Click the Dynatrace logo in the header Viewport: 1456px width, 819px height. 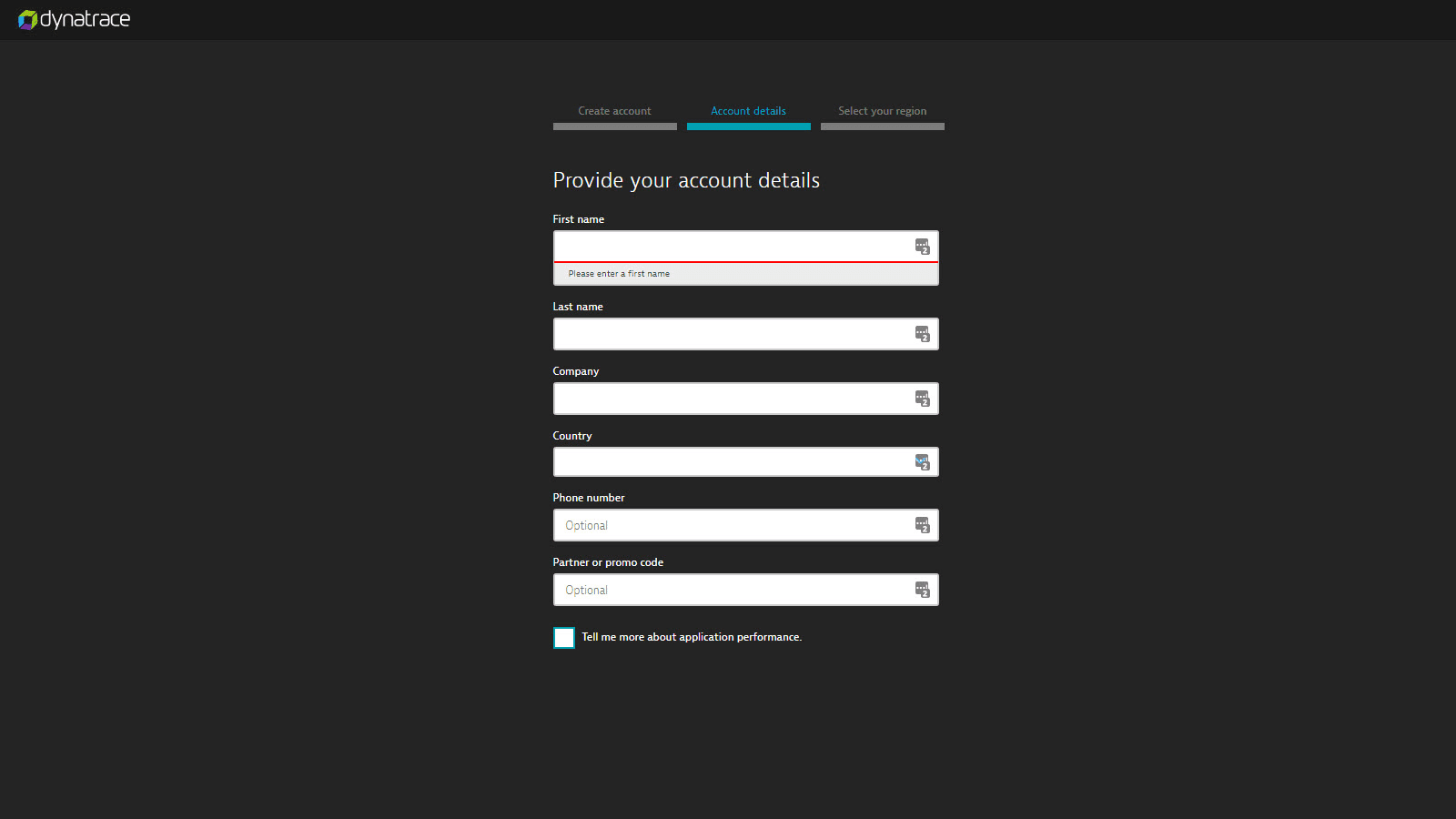pos(73,19)
